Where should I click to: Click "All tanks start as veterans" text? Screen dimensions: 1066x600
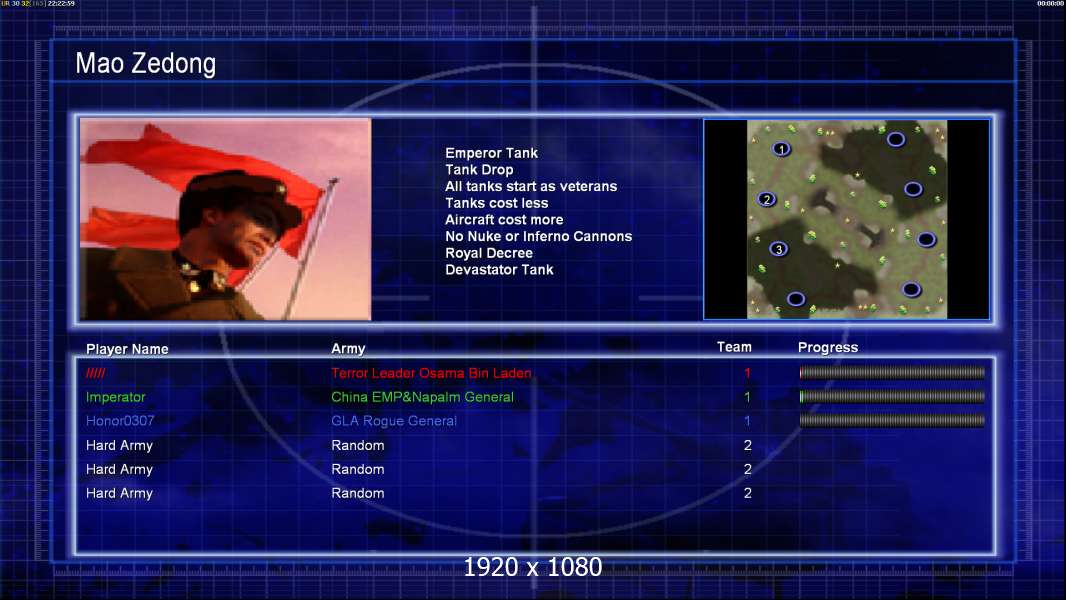[531, 186]
